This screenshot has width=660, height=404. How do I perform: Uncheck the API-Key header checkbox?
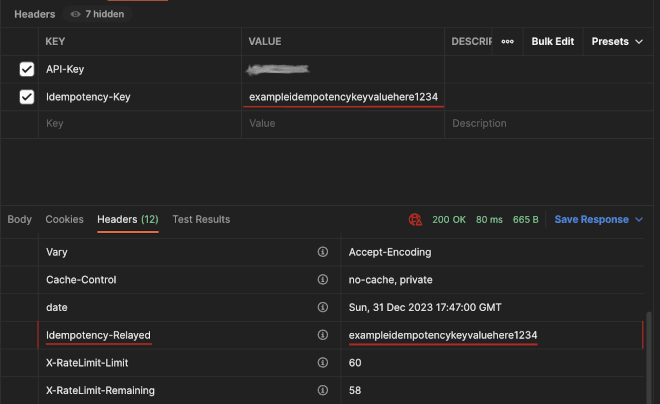pos(27,70)
